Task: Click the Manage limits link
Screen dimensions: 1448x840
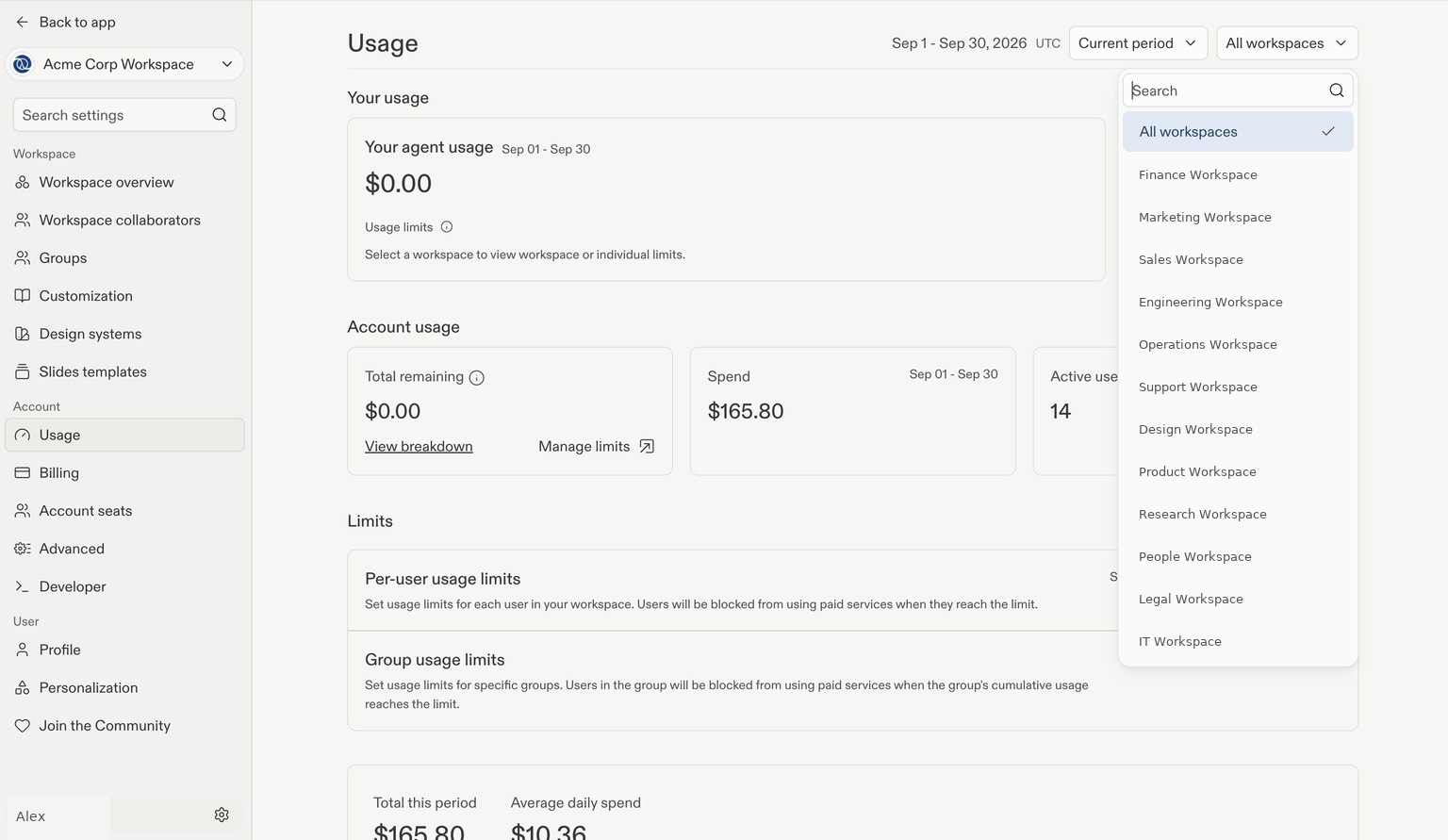Action: point(596,446)
